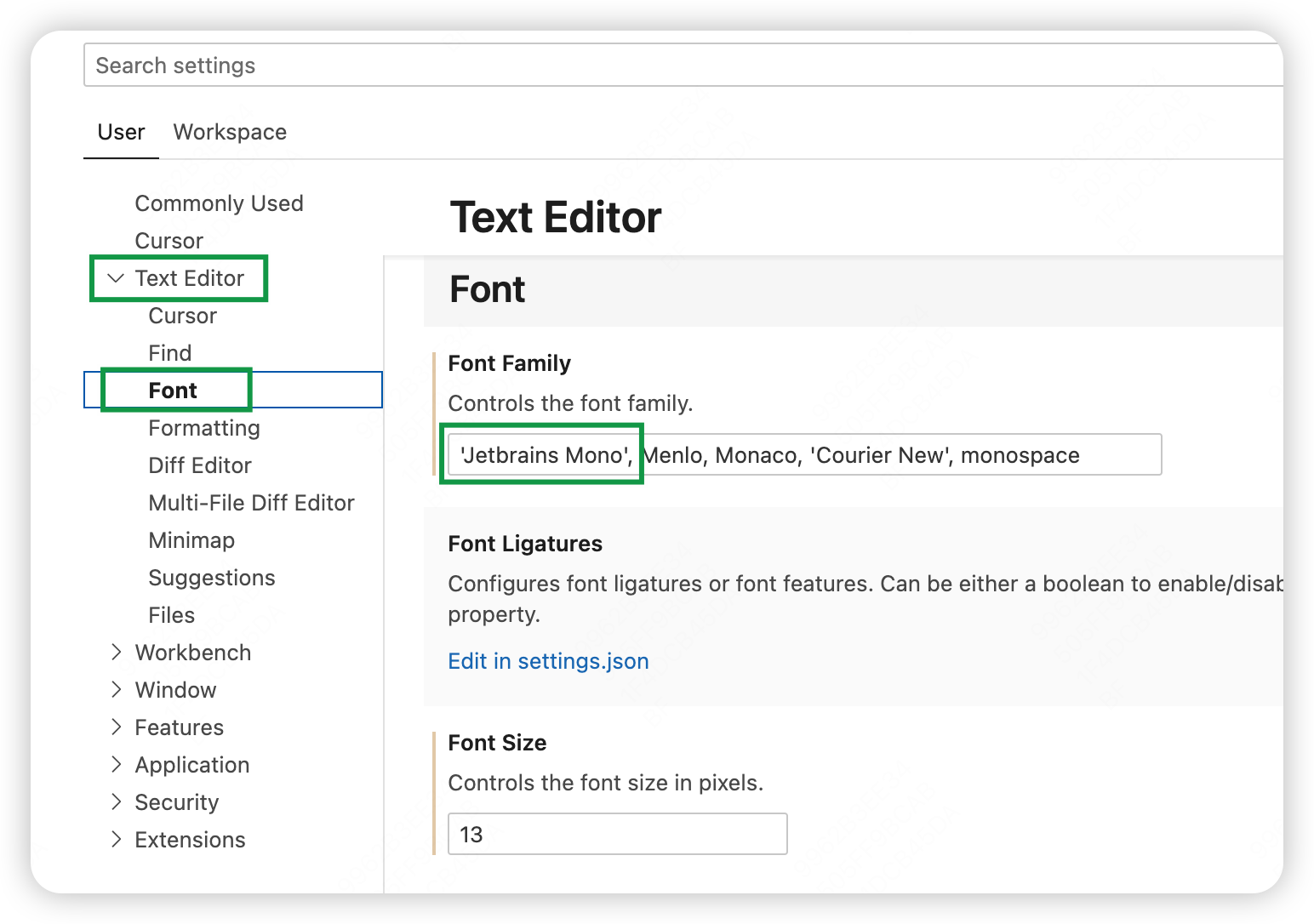The height and width of the screenshot is (924, 1314).
Task: Select Commonly Used in the settings tree
Action: pyautogui.click(x=219, y=203)
